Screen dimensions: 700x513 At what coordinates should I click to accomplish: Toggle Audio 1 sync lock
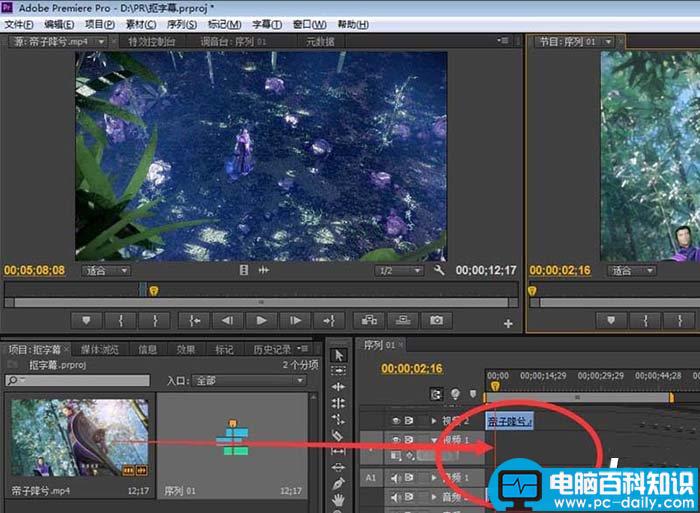click(x=408, y=478)
